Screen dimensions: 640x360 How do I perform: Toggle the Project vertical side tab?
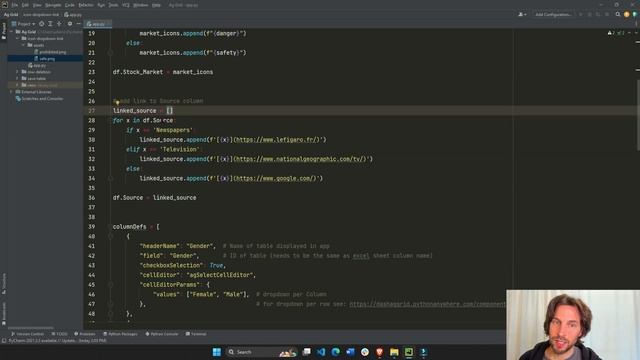(x=4, y=31)
